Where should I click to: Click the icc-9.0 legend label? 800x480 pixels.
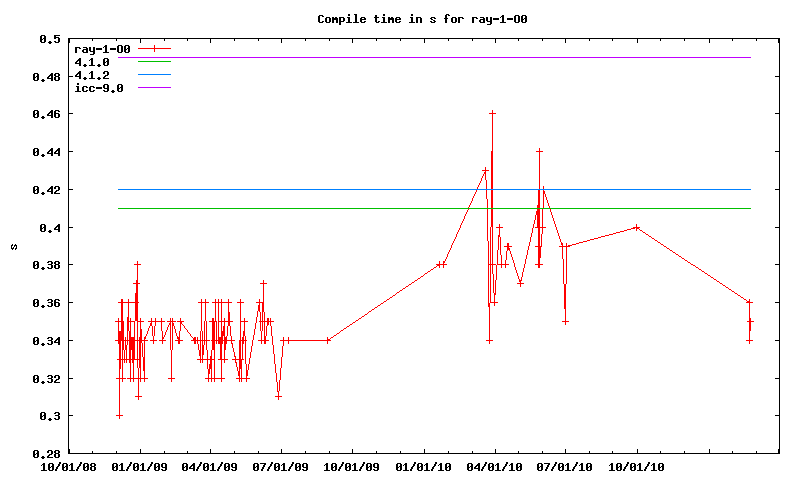click(x=99, y=88)
